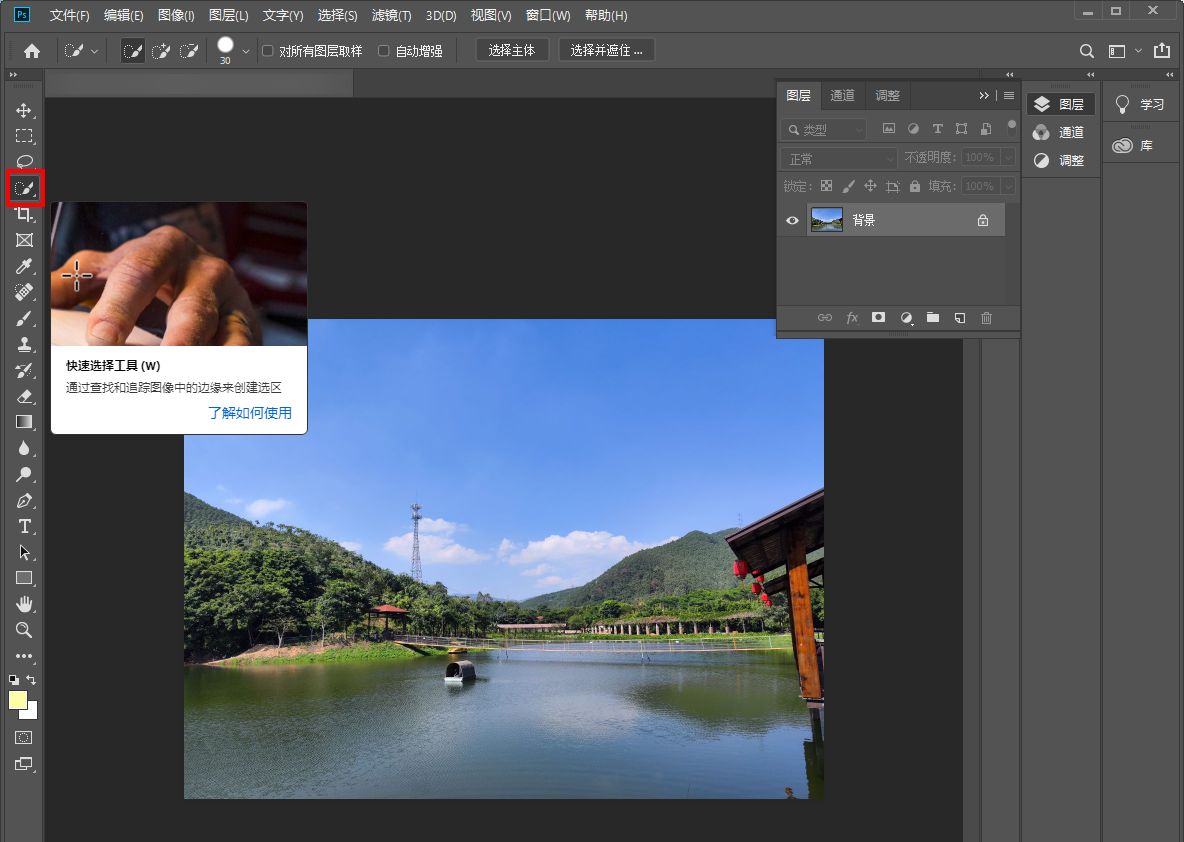Expand hidden panel tabs chevrons
Viewport: 1184px width, 842px height.
[983, 95]
